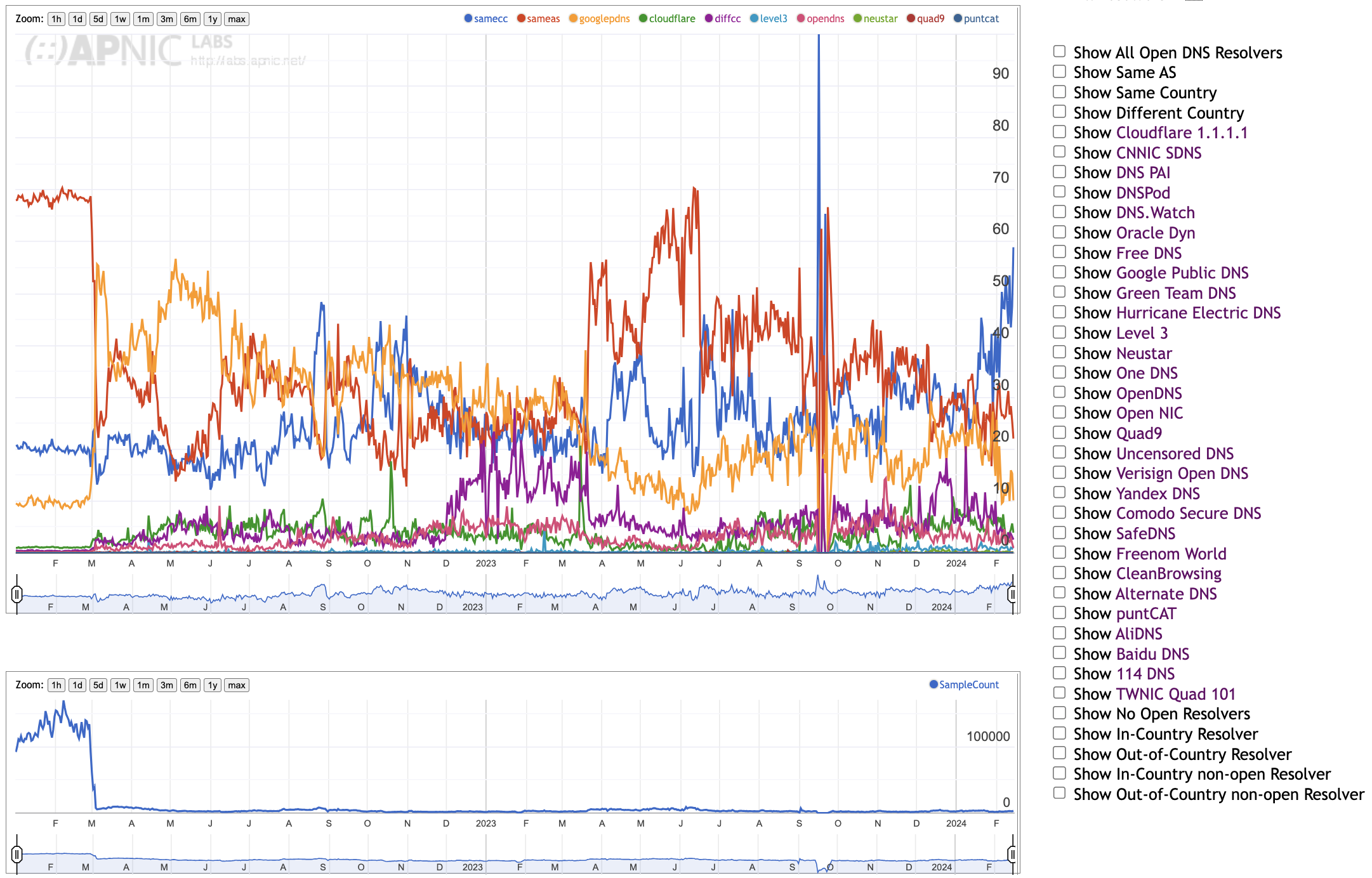The image size is (1372, 878).
Task: Tick Show Cloudflare 1.1.1.1 checkbox
Action: pyautogui.click(x=1059, y=131)
